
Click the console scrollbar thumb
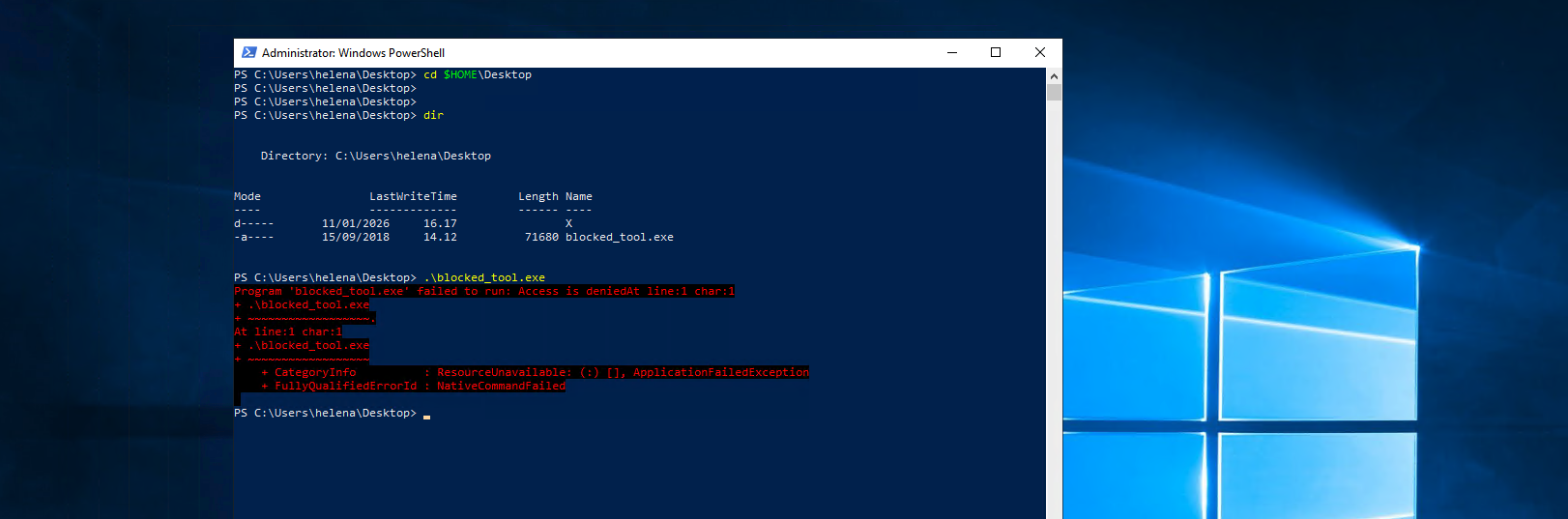point(1054,92)
